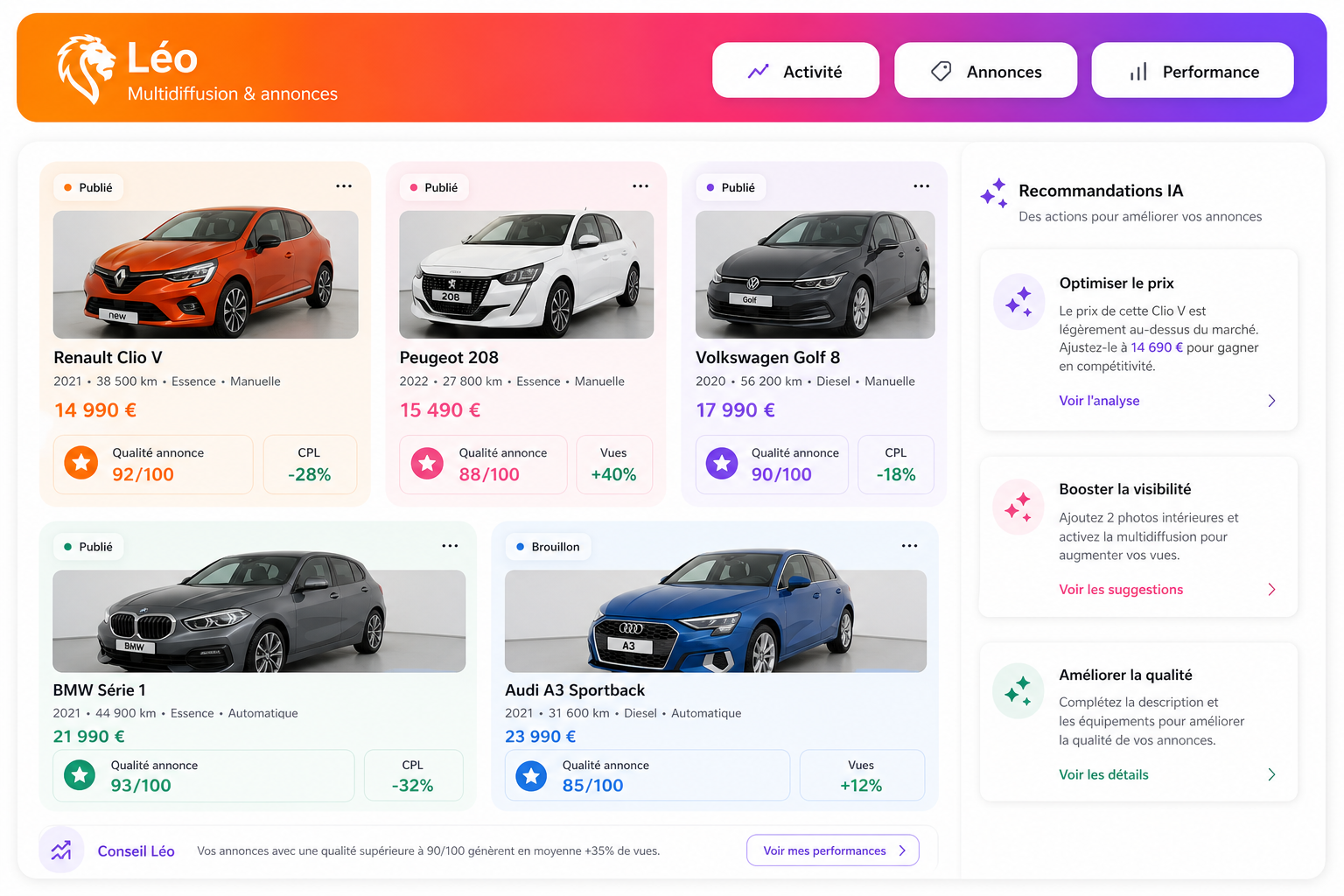This screenshot has width=1344, height=896.
Task: Click the 17 990 € price
Action: tap(735, 409)
